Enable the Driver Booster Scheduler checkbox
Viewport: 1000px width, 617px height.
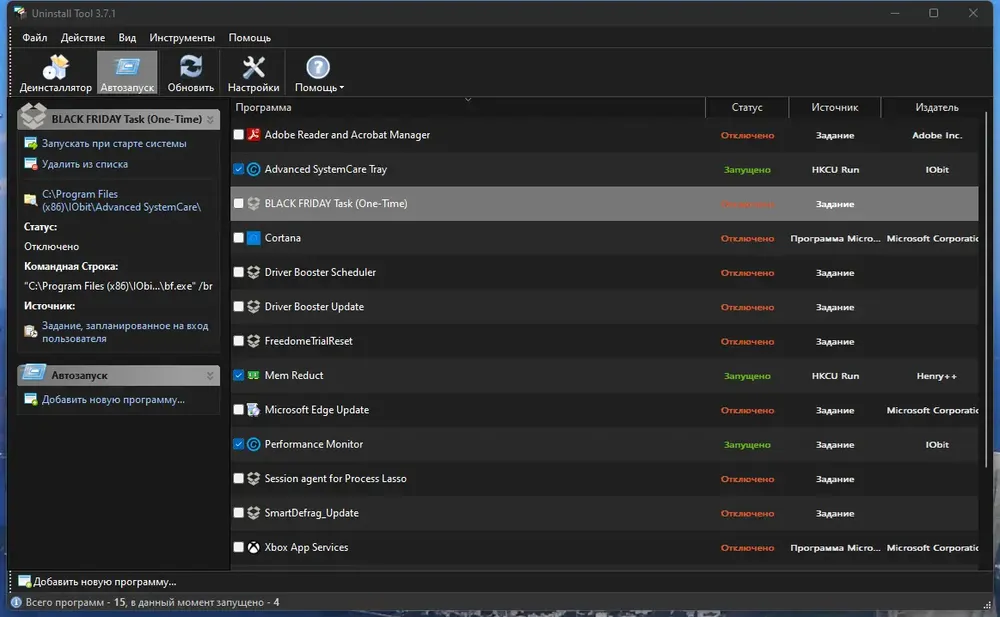pos(239,272)
